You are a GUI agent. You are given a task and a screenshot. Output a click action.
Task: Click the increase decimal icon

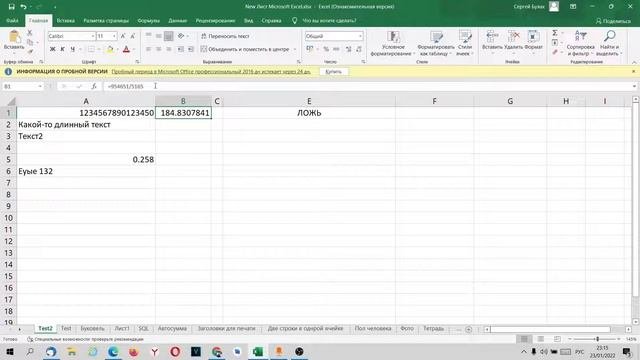click(348, 49)
